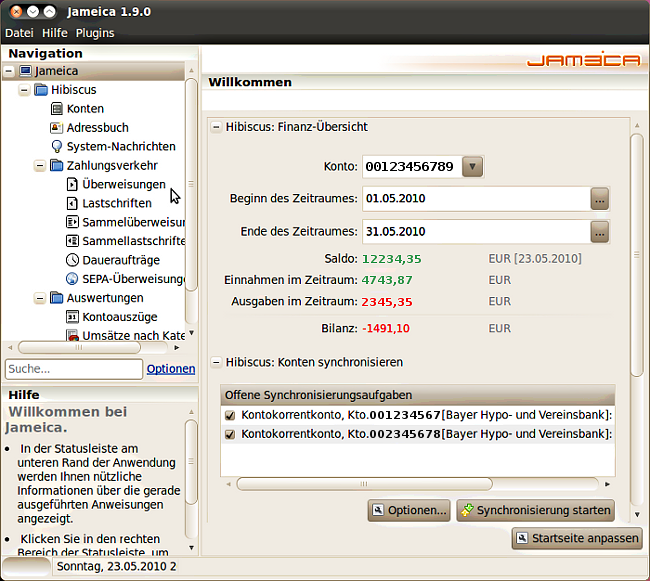Click Offene Synchronisierungsaufgaben column header
This screenshot has height=581, width=650.
click(x=418, y=395)
